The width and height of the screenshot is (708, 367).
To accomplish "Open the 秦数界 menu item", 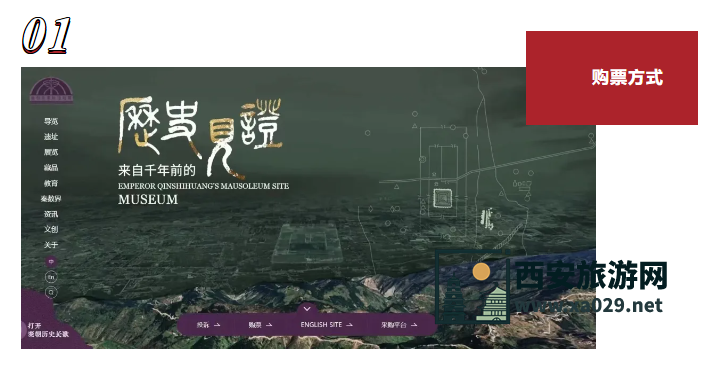I will (x=51, y=199).
